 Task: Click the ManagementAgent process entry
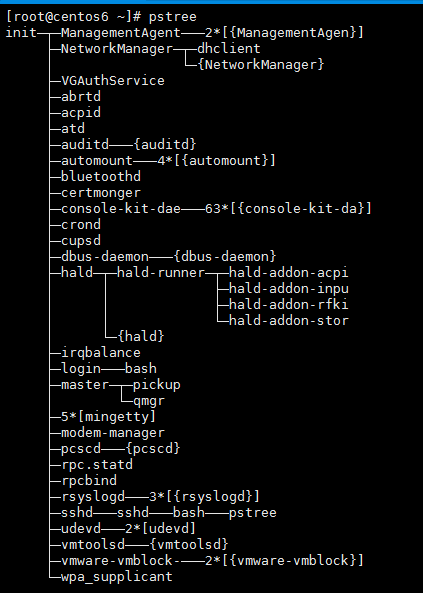121,33
